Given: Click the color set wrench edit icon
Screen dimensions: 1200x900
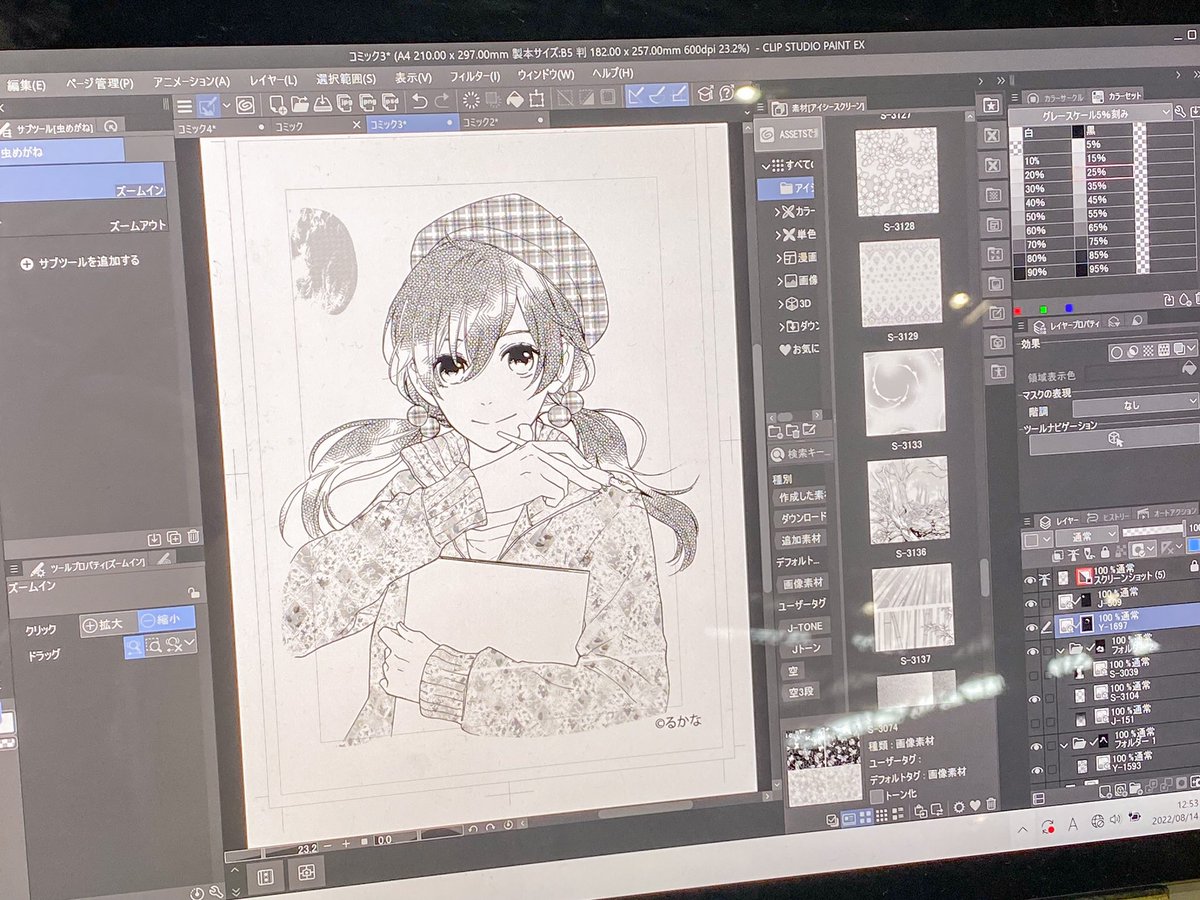Looking at the screenshot, I should 1179,111.
